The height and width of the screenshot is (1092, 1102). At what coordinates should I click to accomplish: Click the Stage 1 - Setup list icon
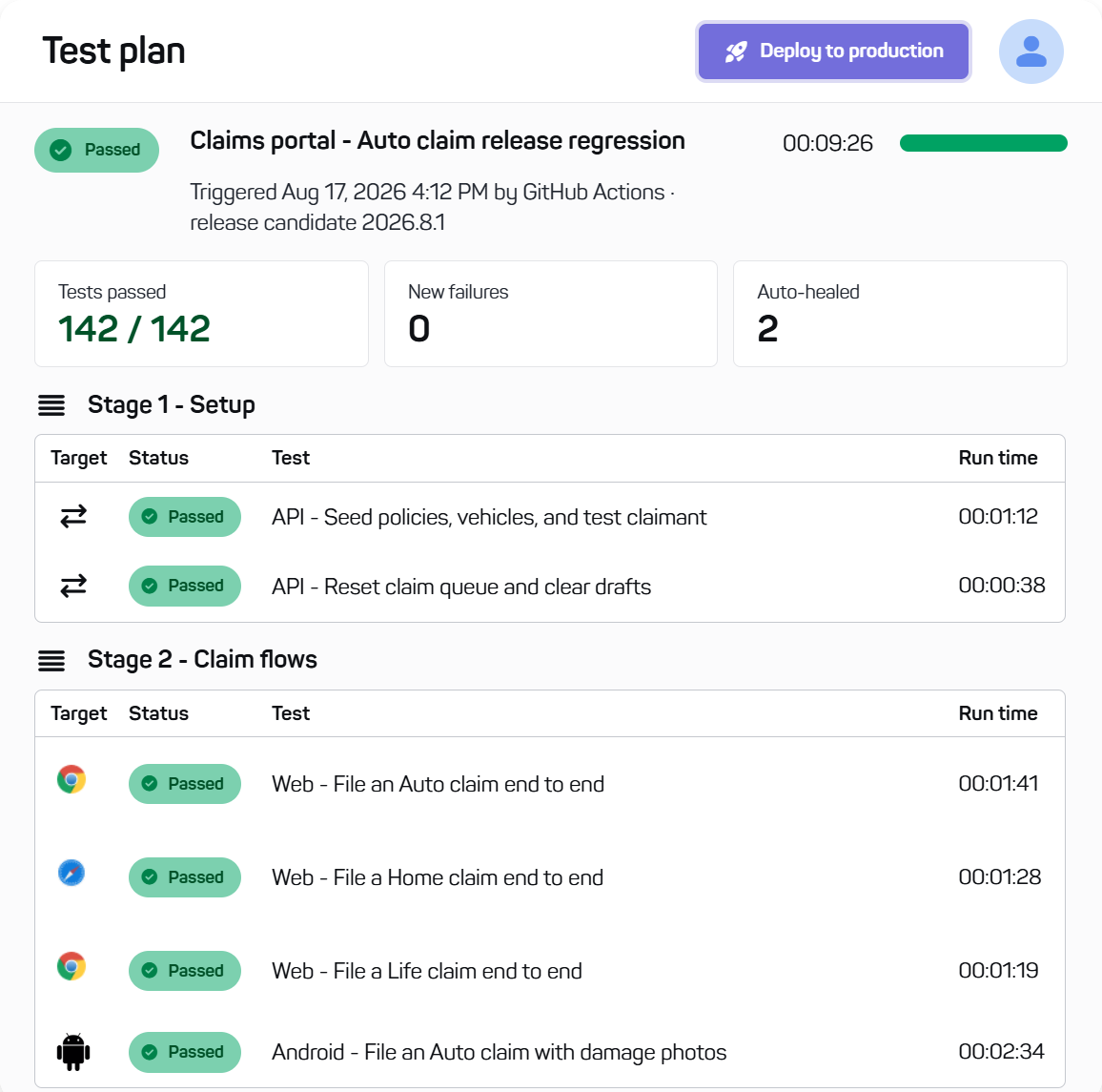point(51,405)
